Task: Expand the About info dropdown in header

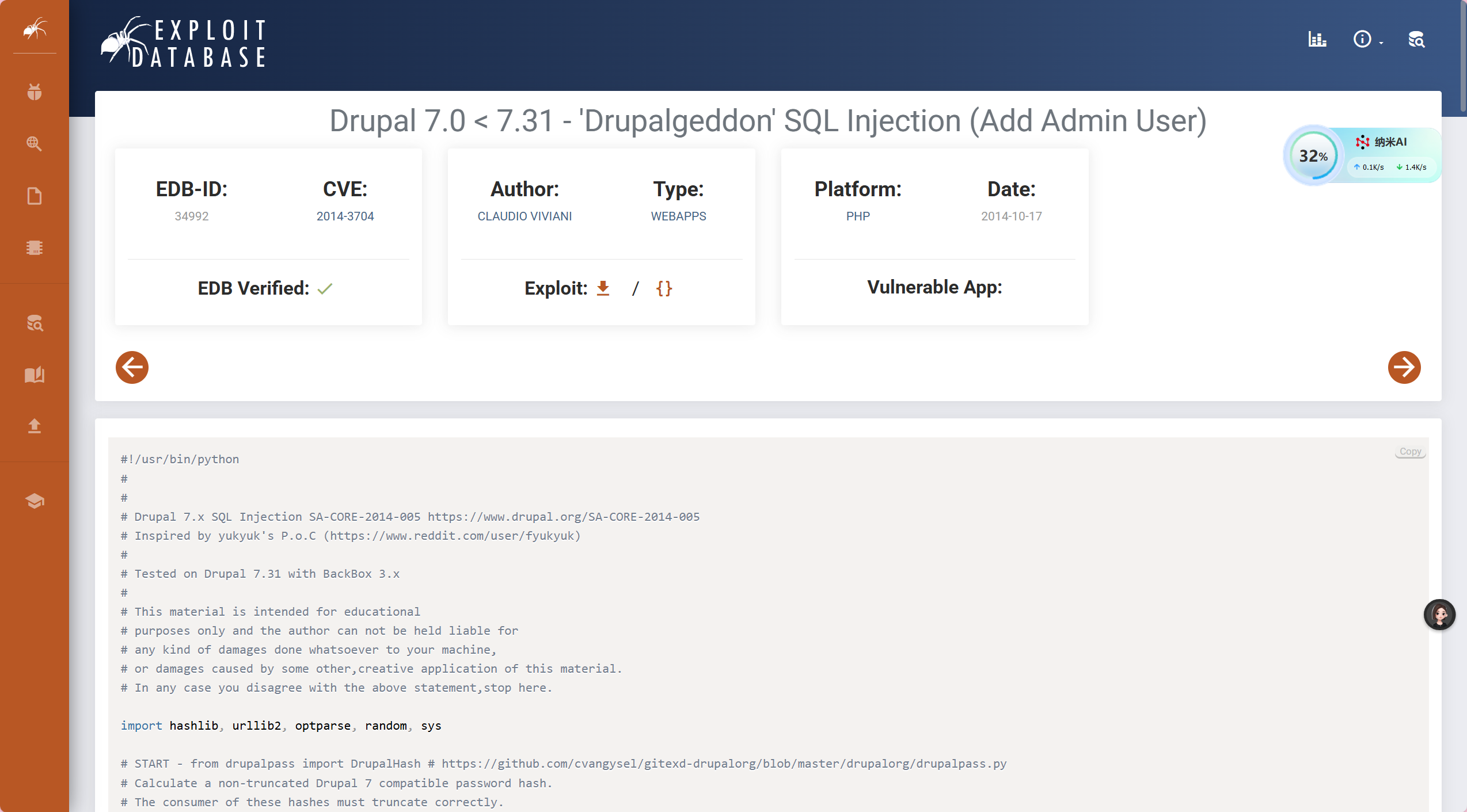Action: (1367, 39)
